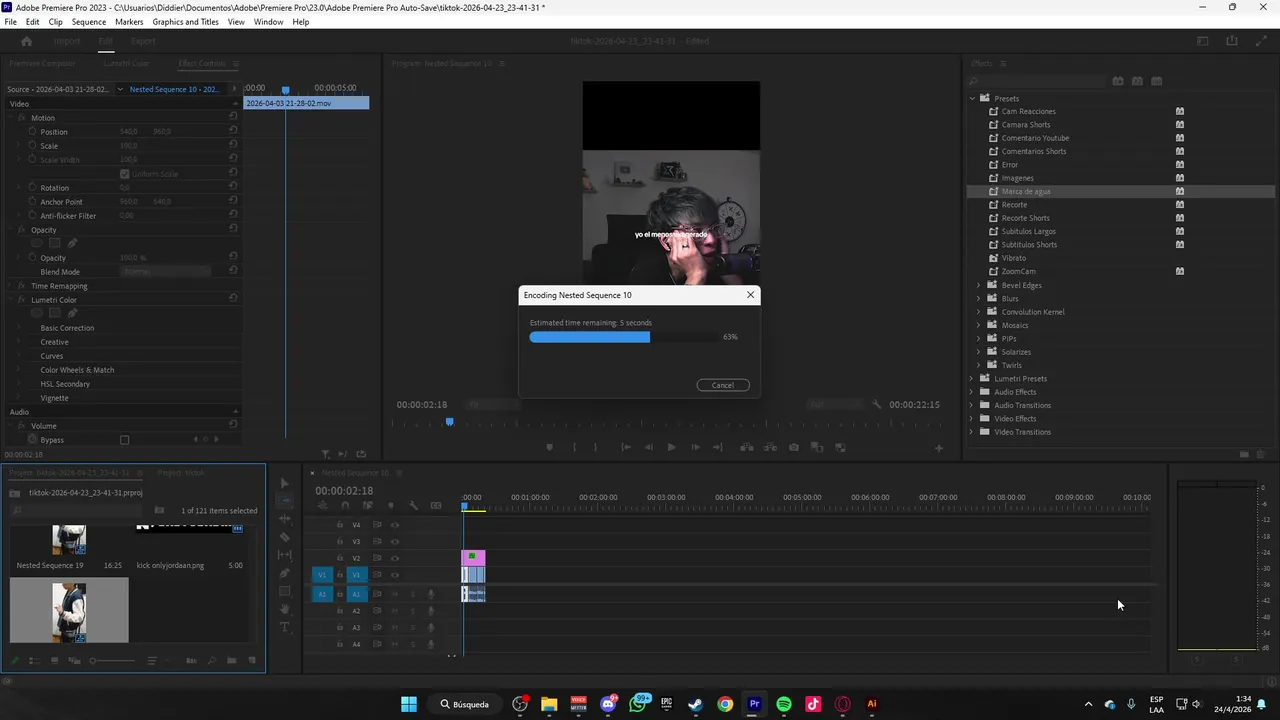Screen dimensions: 1280x720
Task: Open Program monitor settings wrench
Action: coord(877,404)
